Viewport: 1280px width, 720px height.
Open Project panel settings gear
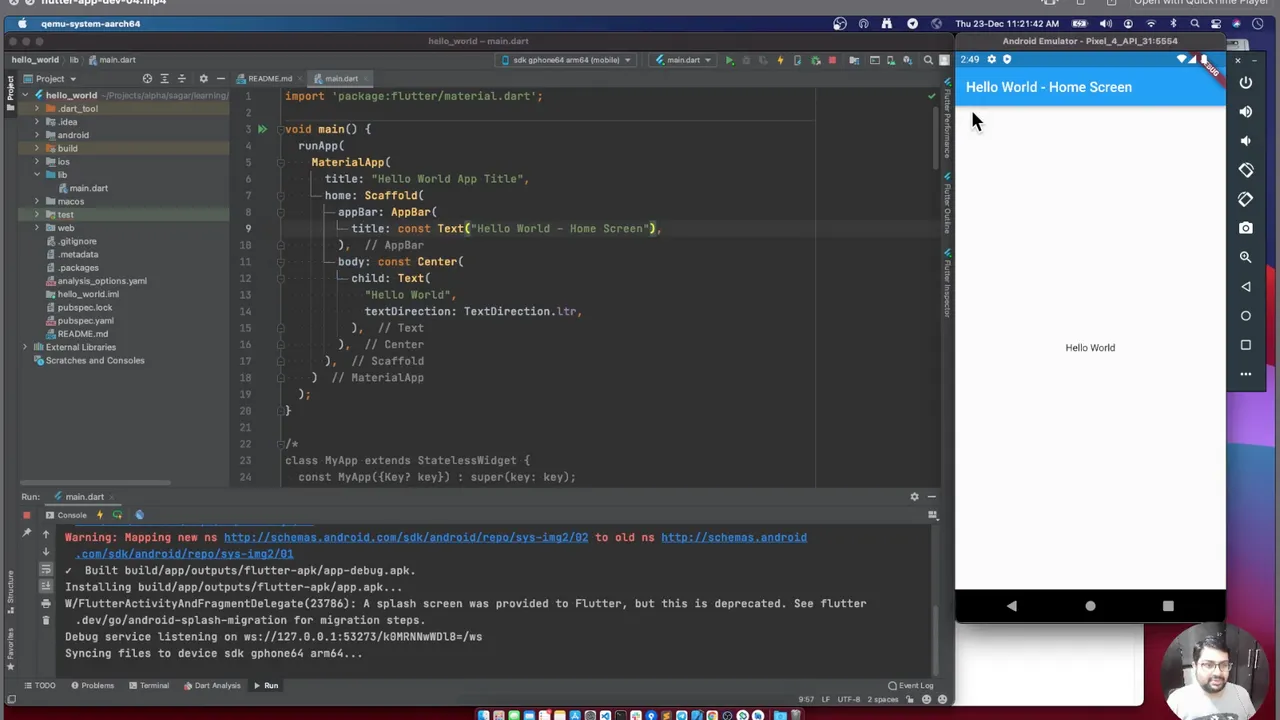pyautogui.click(x=203, y=79)
